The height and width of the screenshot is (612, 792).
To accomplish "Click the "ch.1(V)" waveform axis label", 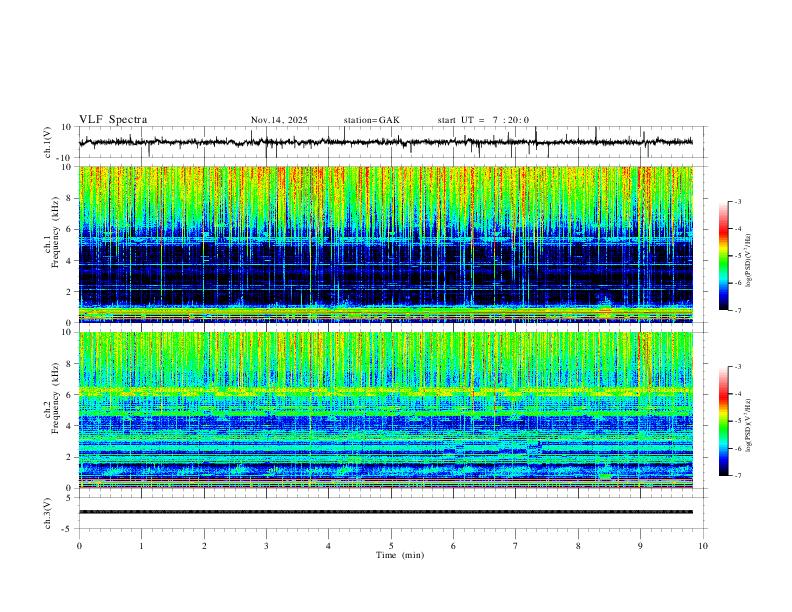I will 48,142.
